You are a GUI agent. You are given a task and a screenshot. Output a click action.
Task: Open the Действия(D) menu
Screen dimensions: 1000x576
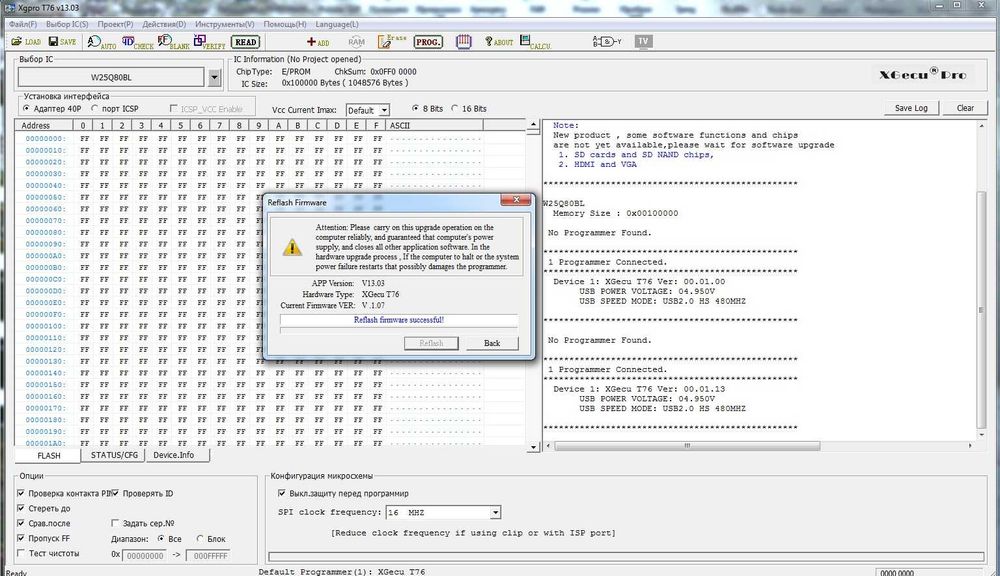click(164, 24)
